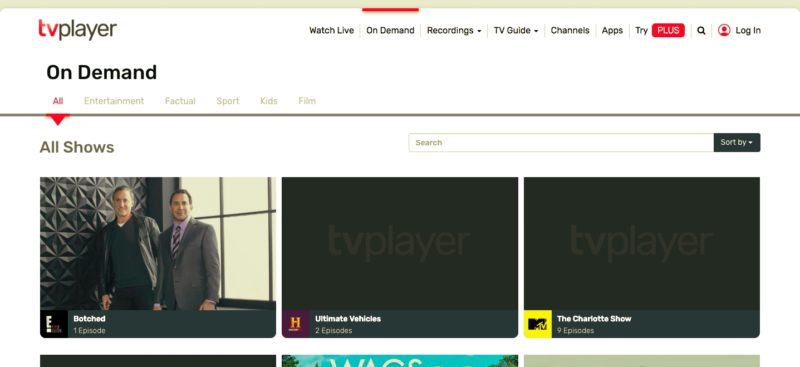
Task: Click the red PLUS button
Action: coord(668,31)
